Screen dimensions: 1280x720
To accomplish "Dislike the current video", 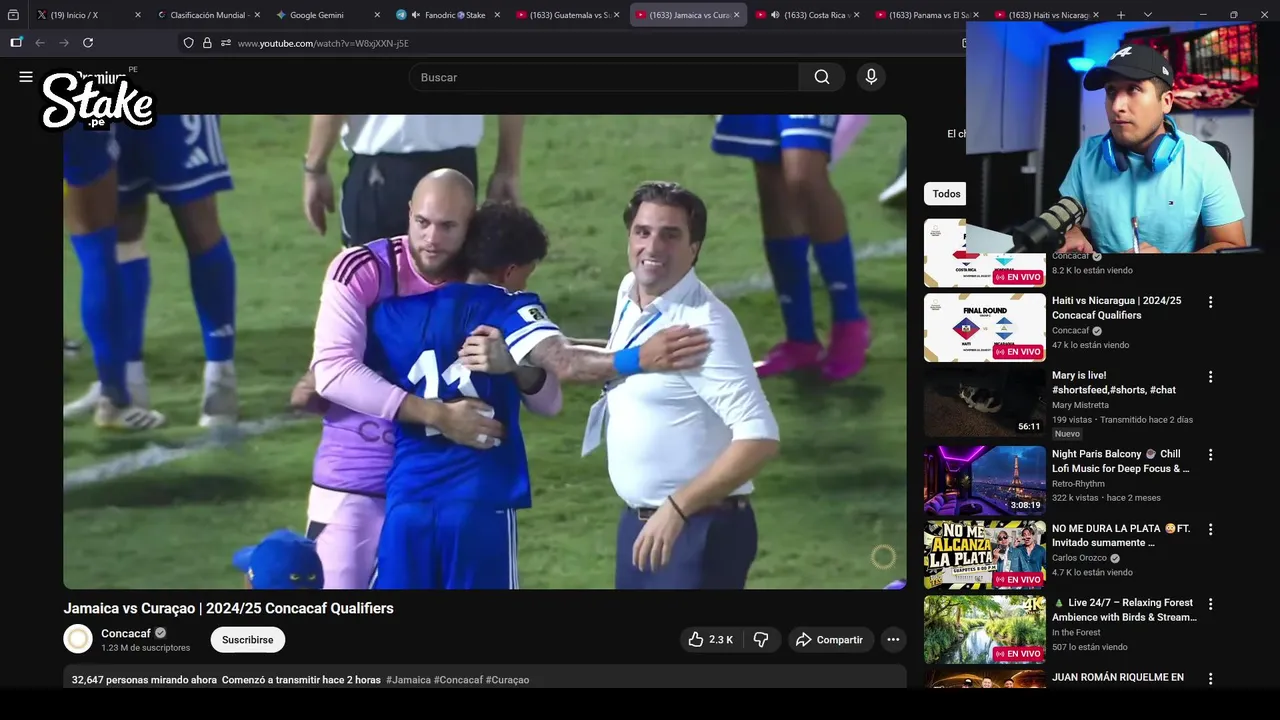I will pyautogui.click(x=761, y=640).
